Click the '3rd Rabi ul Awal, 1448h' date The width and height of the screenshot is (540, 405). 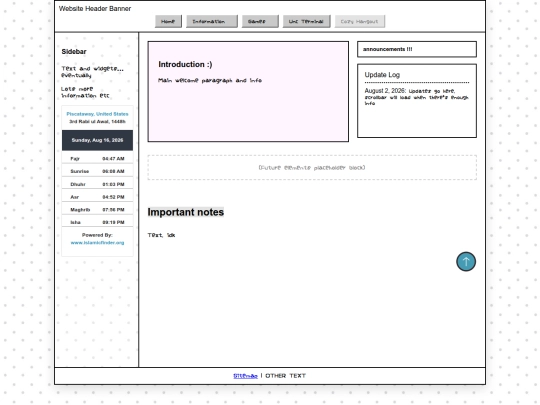97,122
